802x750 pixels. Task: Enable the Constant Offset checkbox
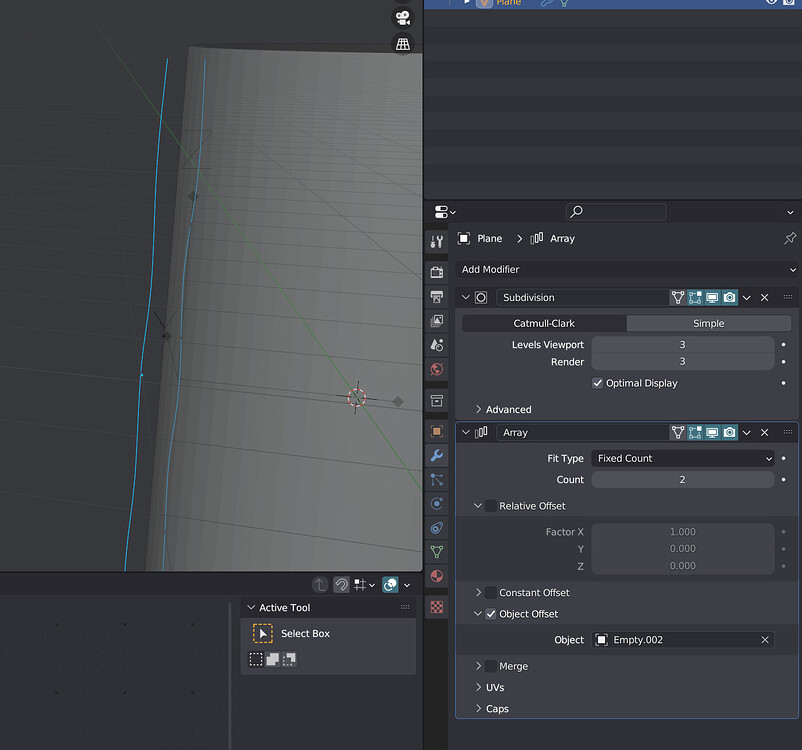[x=491, y=592]
